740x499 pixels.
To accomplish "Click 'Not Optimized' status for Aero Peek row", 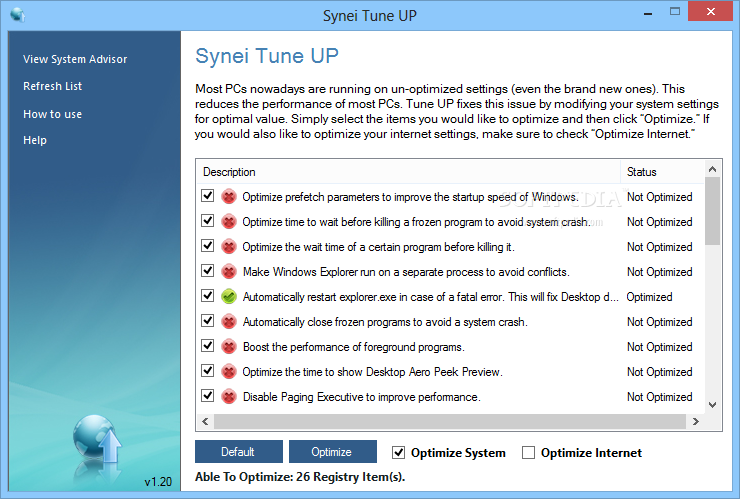I will [659, 372].
